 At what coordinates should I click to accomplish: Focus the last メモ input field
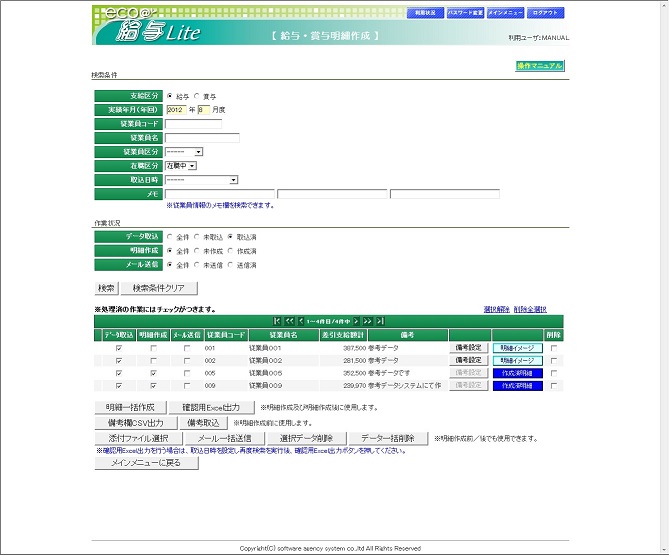tap(445, 194)
